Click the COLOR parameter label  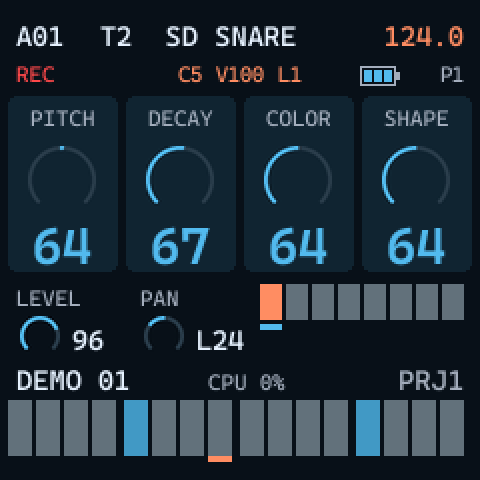pyautogui.click(x=298, y=118)
